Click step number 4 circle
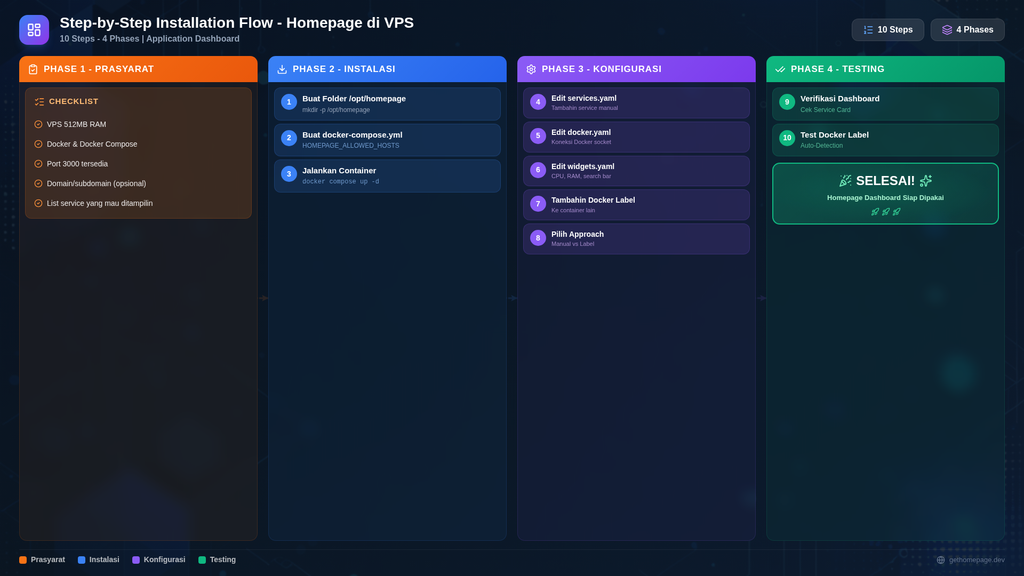 537,102
